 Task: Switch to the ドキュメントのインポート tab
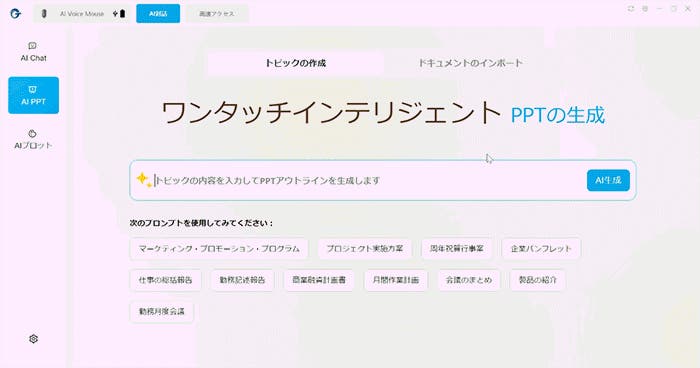[x=470, y=63]
